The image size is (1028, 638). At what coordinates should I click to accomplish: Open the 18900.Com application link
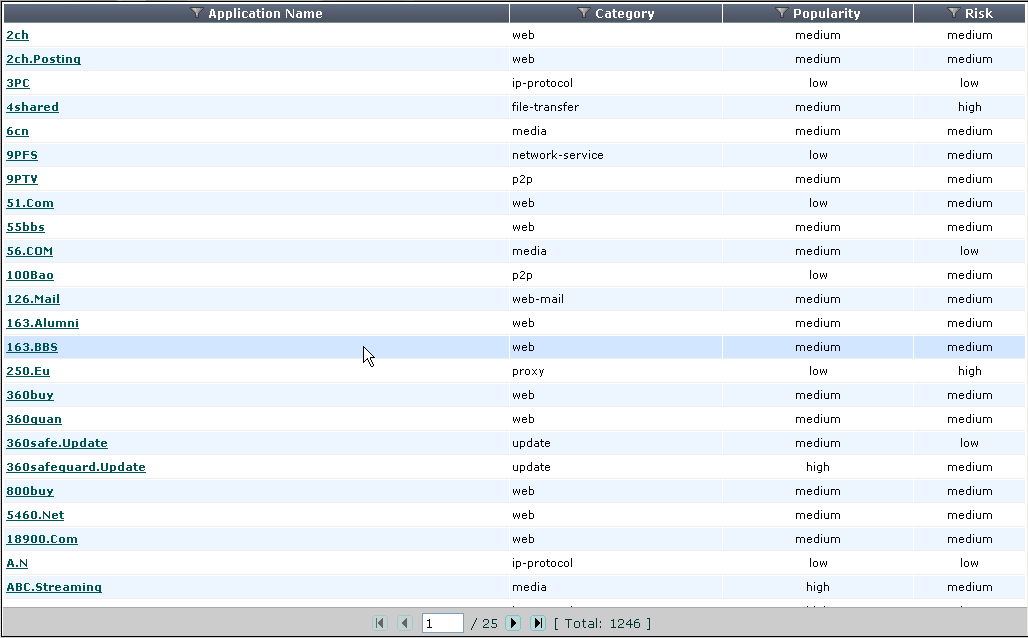click(42, 539)
